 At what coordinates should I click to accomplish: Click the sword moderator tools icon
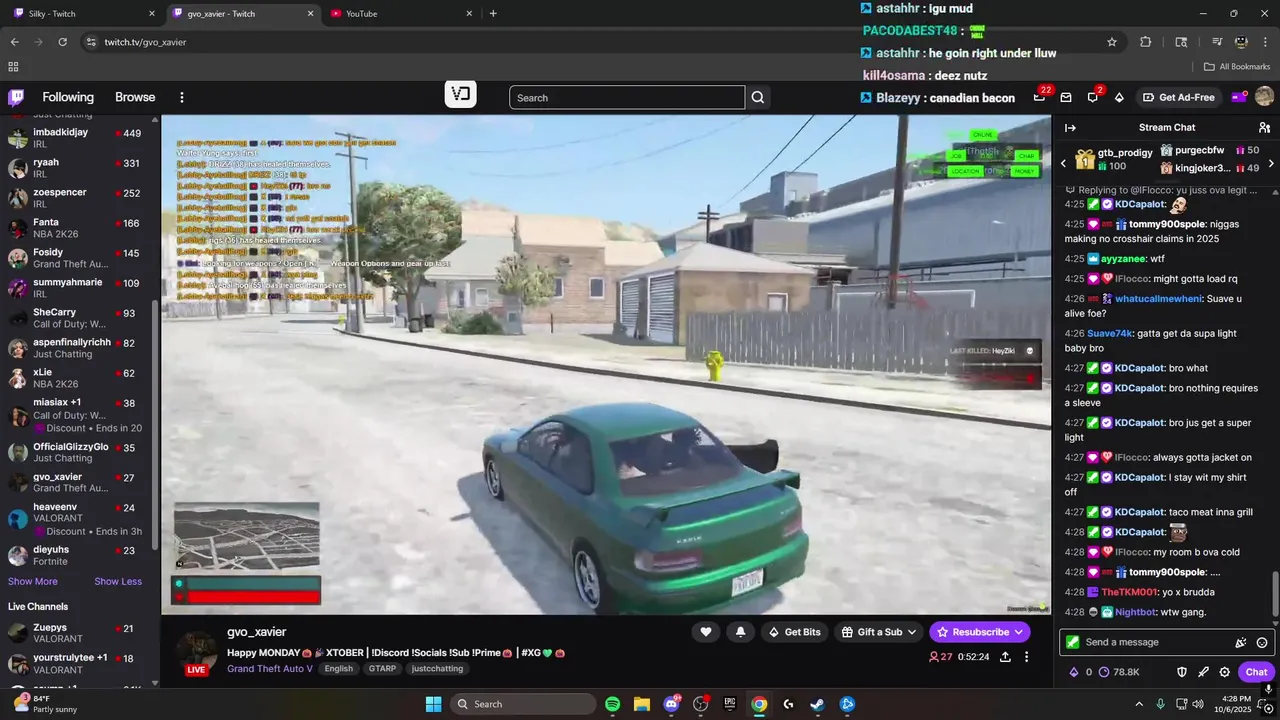pyautogui.click(x=1203, y=672)
